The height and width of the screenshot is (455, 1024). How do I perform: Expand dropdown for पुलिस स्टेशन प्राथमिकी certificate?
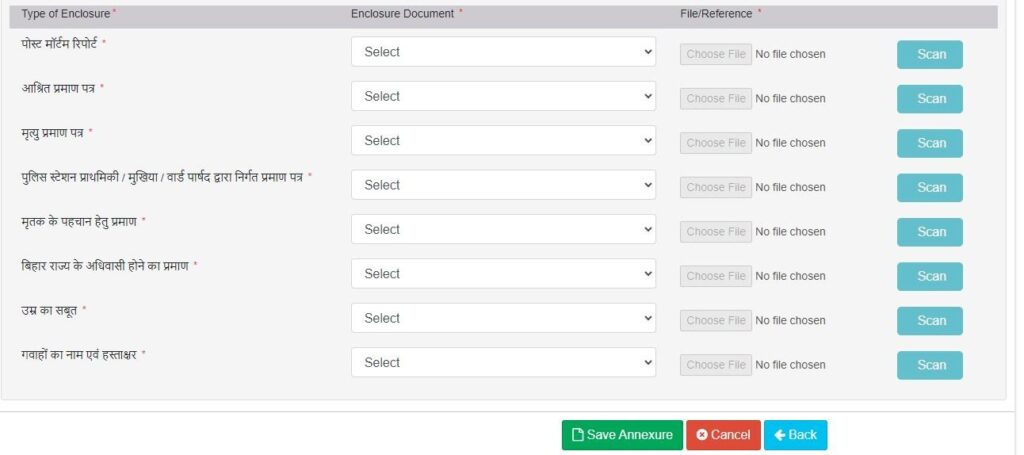pyautogui.click(x=503, y=185)
